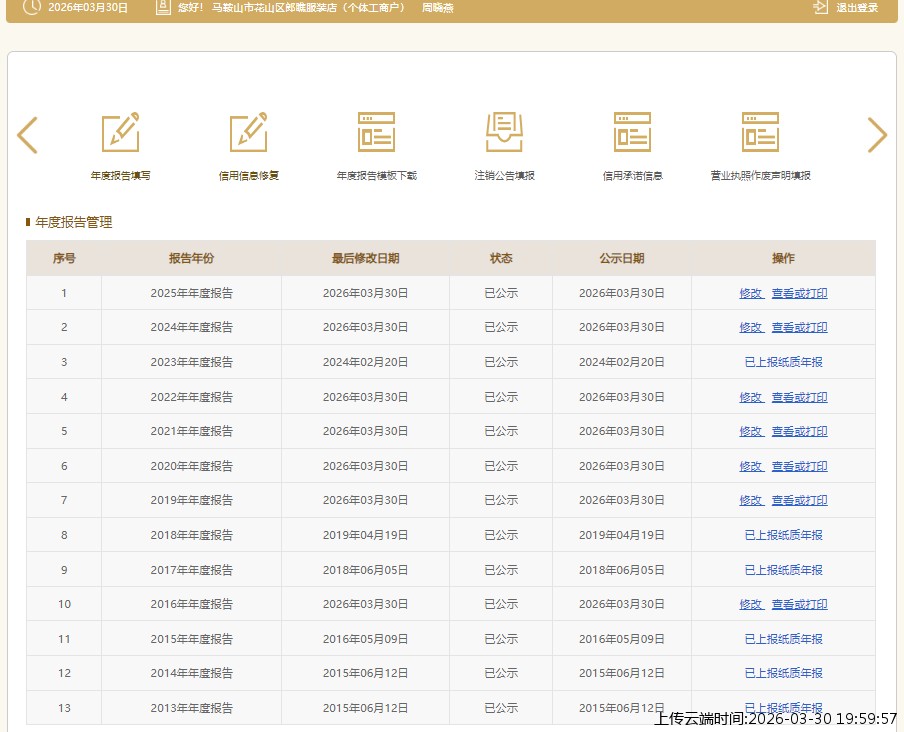Open the 注销公告填报 icon

point(504,133)
